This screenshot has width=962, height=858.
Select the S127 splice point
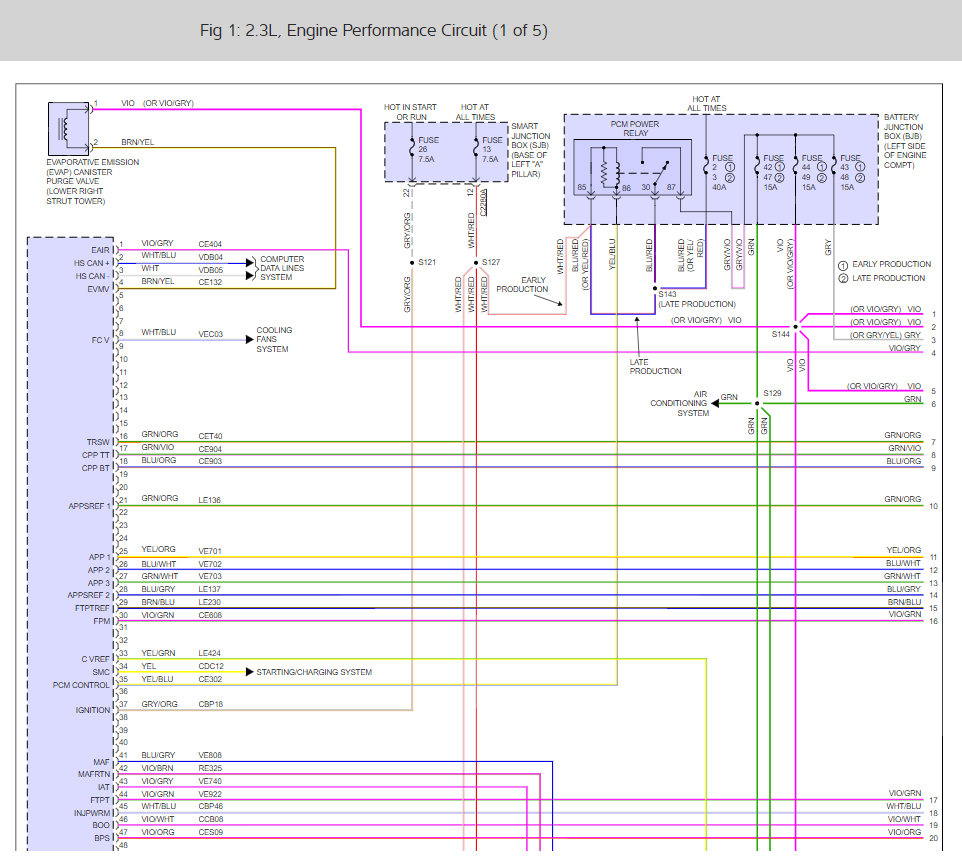(x=476, y=263)
